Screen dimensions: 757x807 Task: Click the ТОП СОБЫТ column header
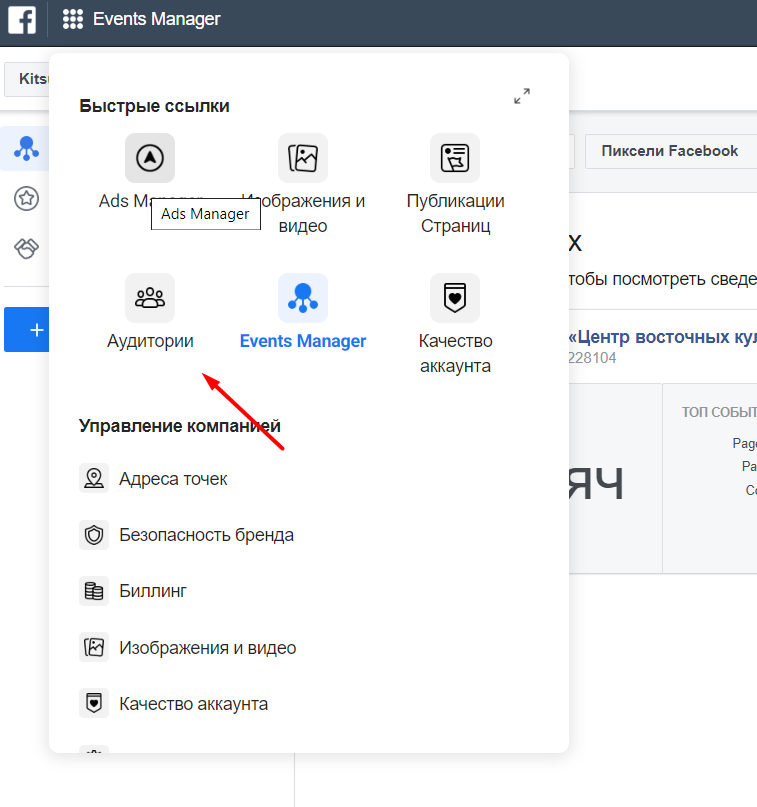pyautogui.click(x=719, y=412)
